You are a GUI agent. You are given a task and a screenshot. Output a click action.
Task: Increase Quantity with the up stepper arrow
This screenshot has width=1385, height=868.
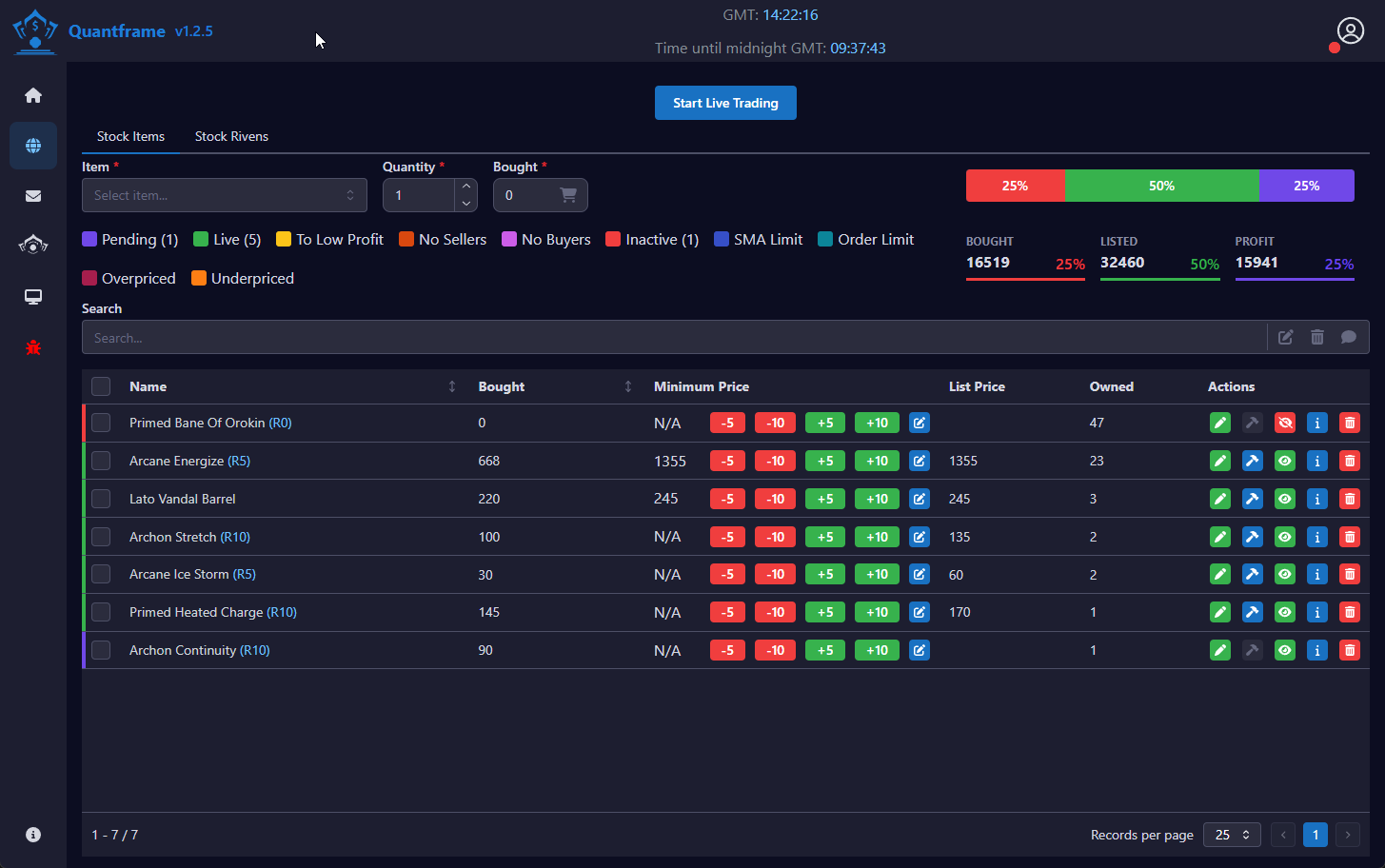point(466,187)
